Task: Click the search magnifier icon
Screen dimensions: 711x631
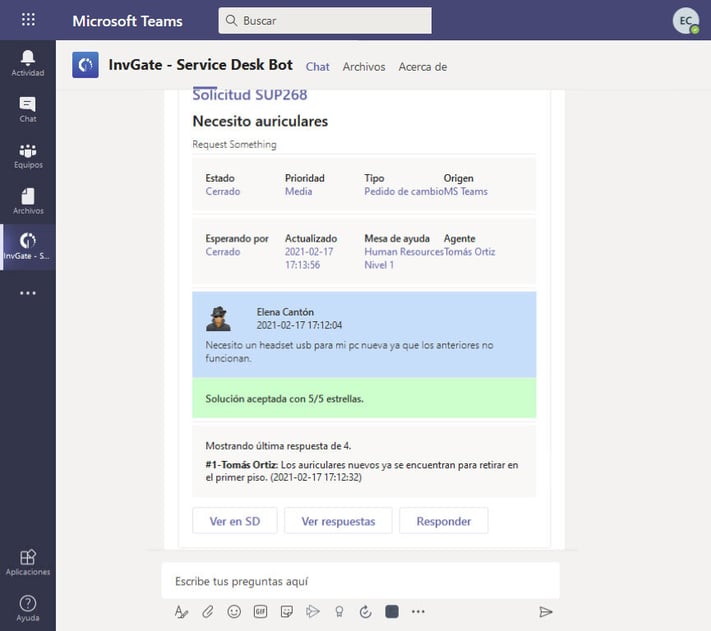Action: point(231,20)
